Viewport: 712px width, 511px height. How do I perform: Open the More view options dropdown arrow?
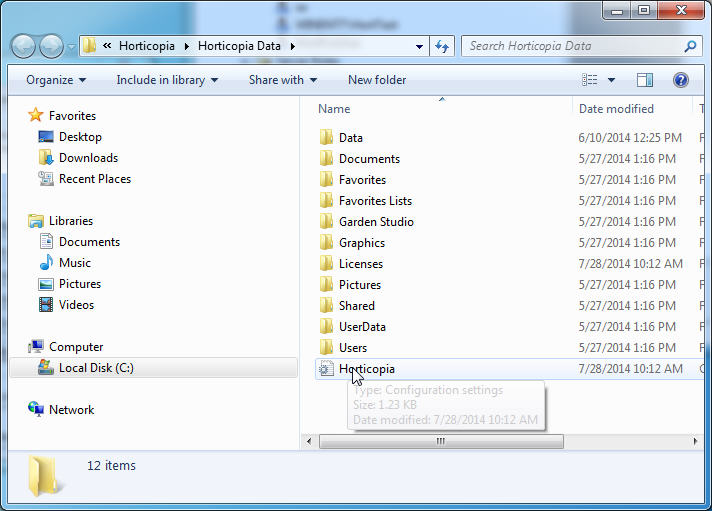611,80
